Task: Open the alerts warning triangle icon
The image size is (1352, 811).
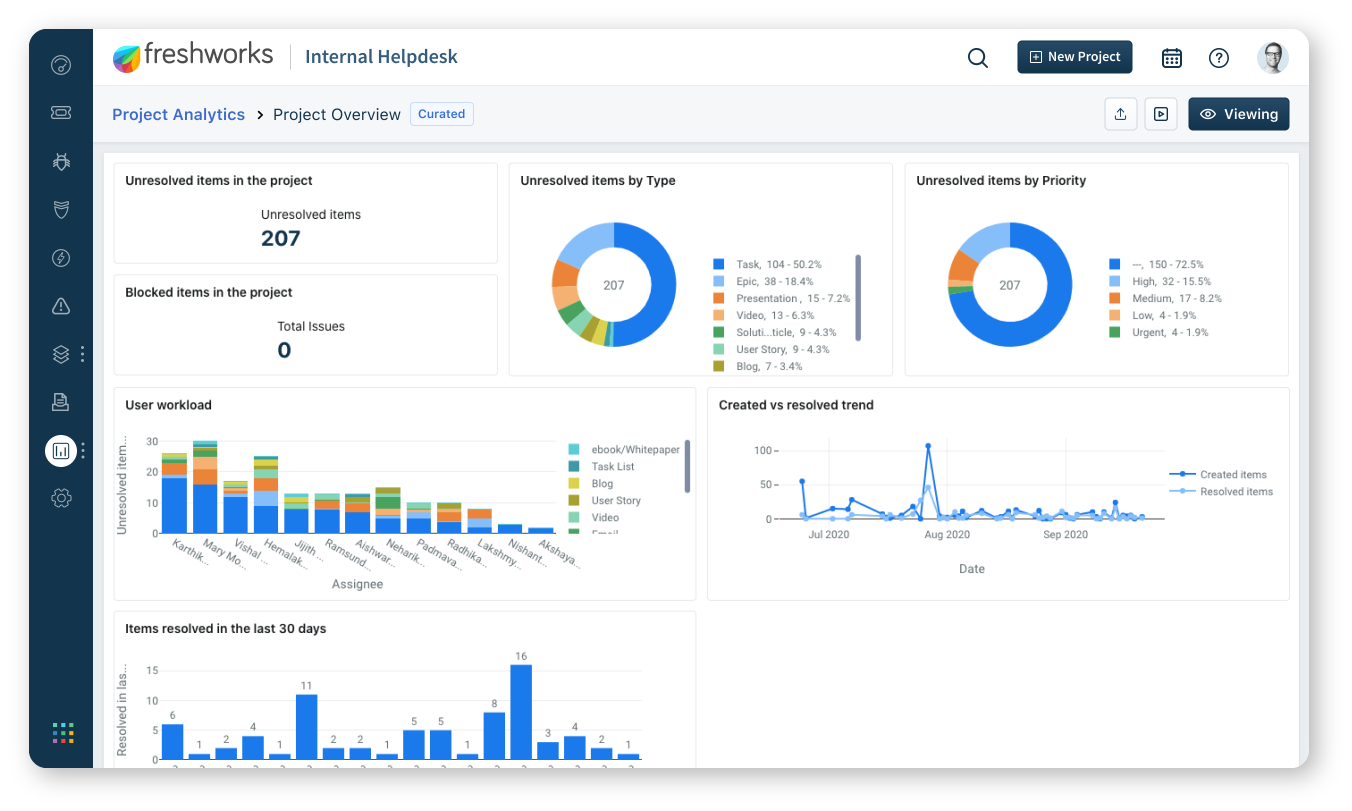Action: (60, 305)
